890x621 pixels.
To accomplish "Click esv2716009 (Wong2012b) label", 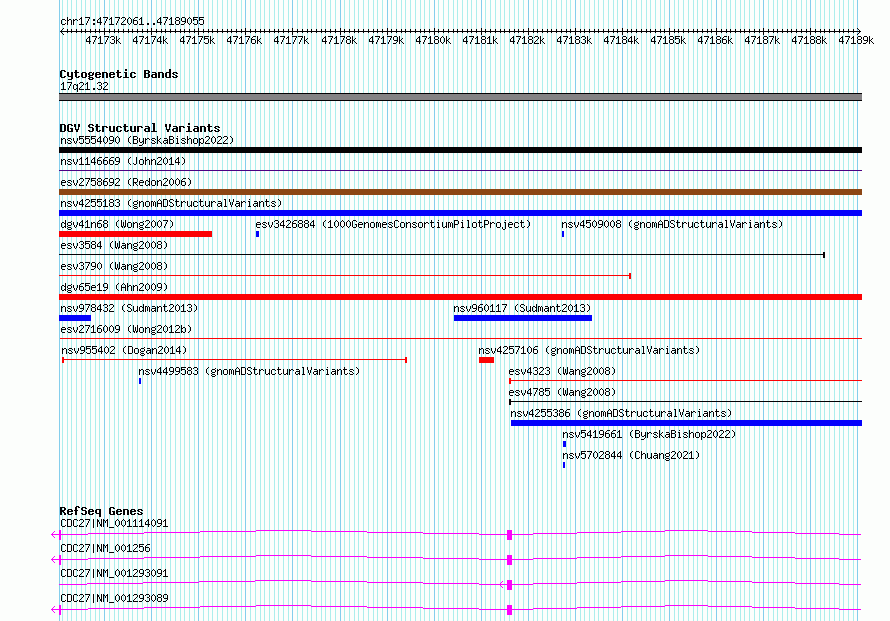I will pos(126,329).
